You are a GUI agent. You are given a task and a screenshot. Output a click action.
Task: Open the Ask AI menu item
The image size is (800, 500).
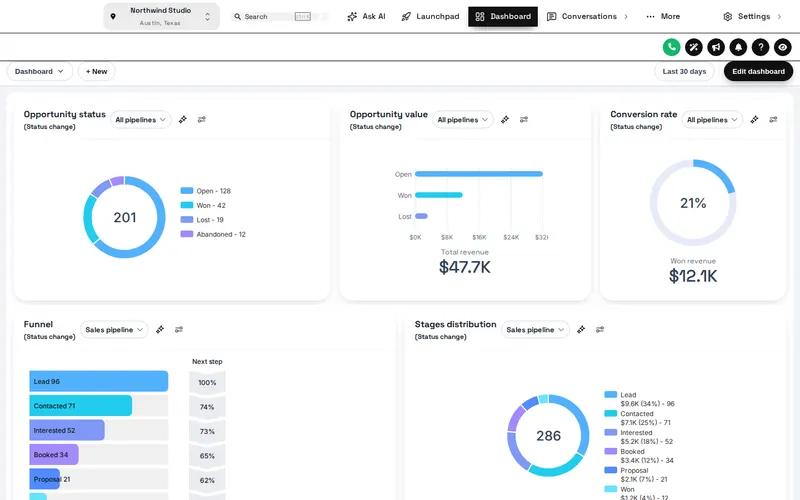366,17
